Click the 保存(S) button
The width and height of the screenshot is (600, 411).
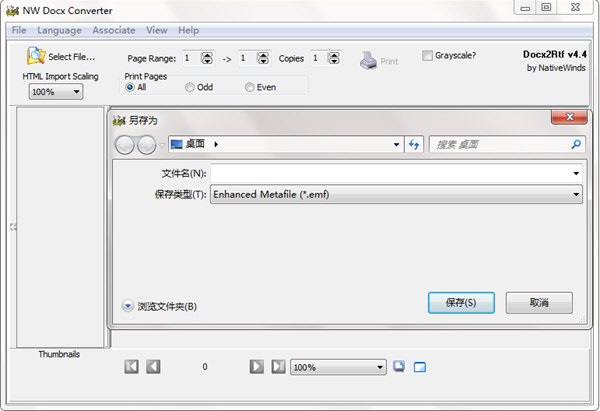461,303
